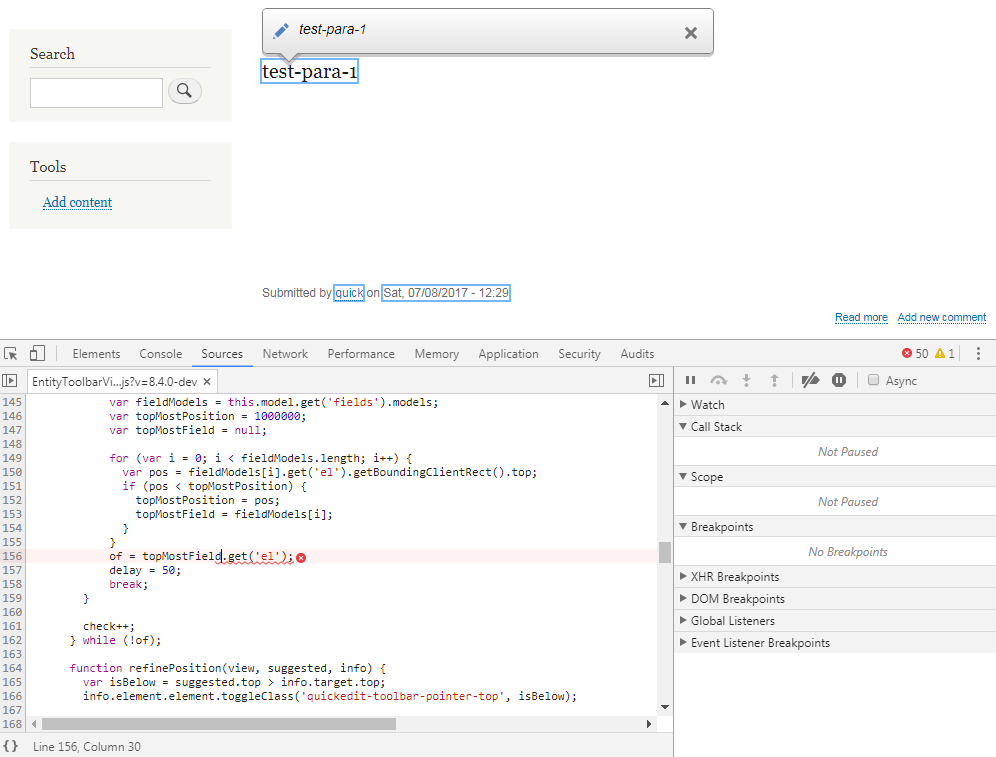Viewport: 996px width, 757px height.
Task: Open the quick author link
Action: [x=349, y=293]
